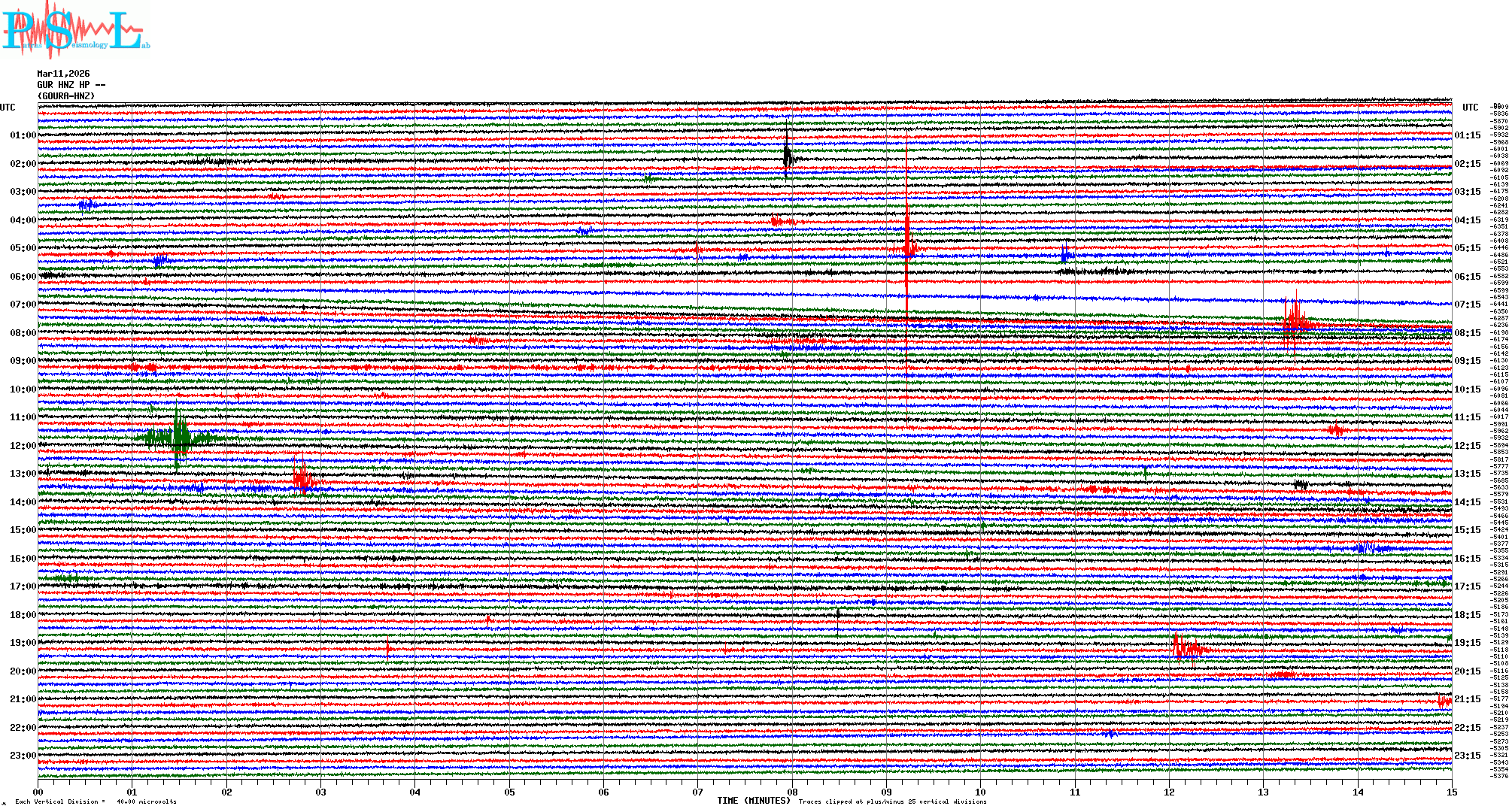Image resolution: width=1512 pixels, height=812 pixels.
Task: Click the vertical division microvolts note
Action: coord(96,801)
